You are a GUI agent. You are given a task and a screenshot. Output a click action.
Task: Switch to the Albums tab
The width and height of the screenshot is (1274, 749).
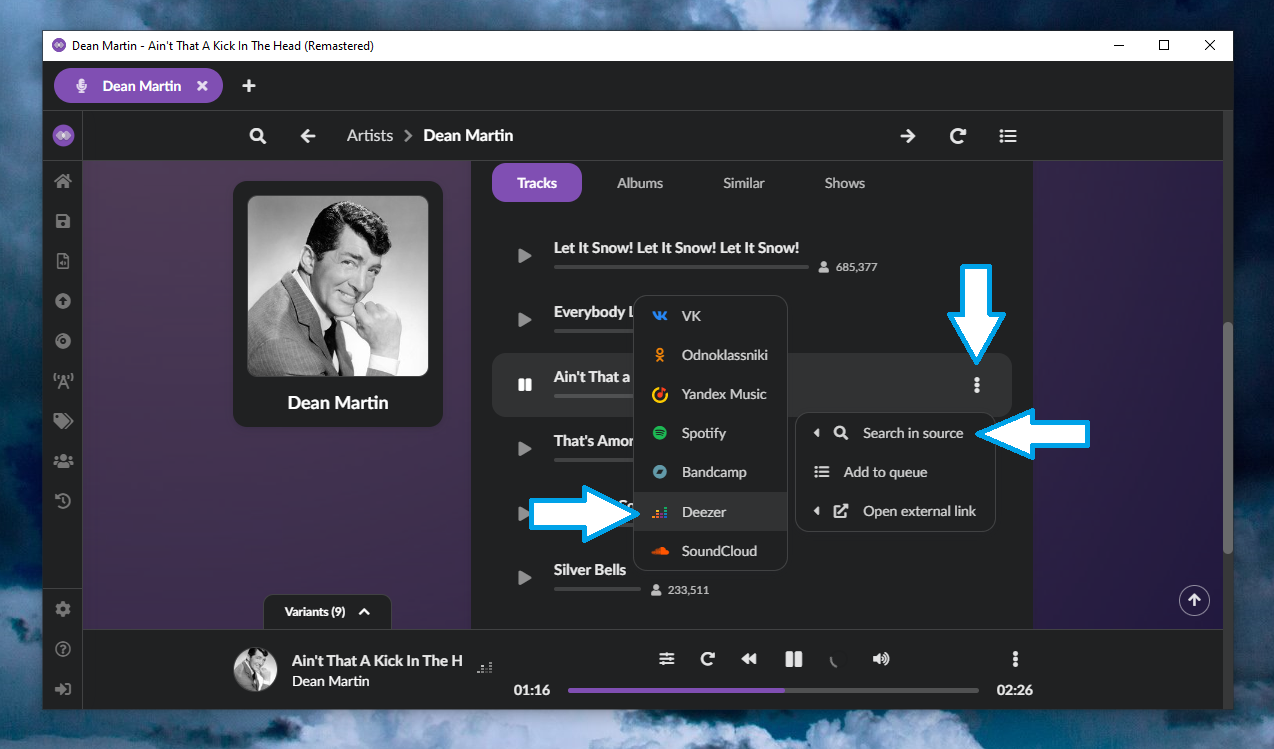[x=640, y=183]
